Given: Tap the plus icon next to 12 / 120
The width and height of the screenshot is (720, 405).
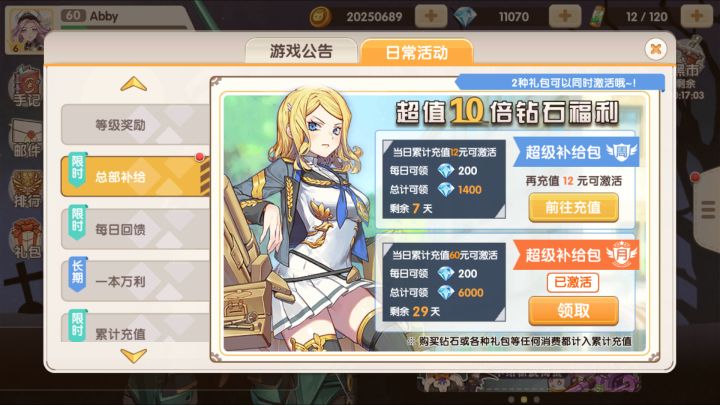Looking at the screenshot, I should [x=697, y=16].
